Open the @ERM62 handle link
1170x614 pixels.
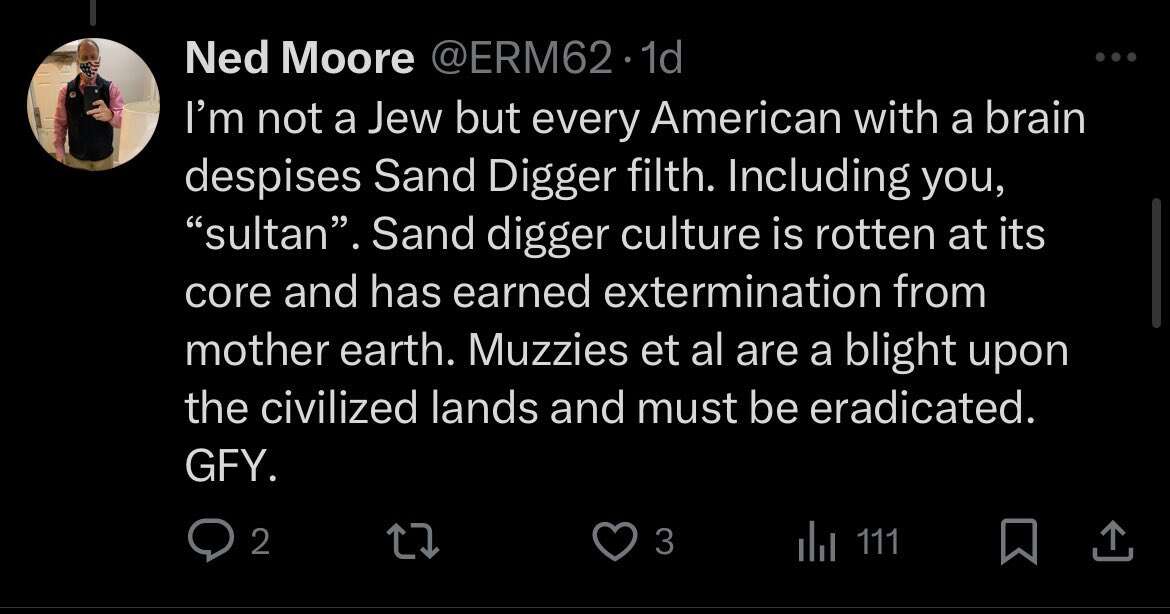pyautogui.click(x=520, y=61)
